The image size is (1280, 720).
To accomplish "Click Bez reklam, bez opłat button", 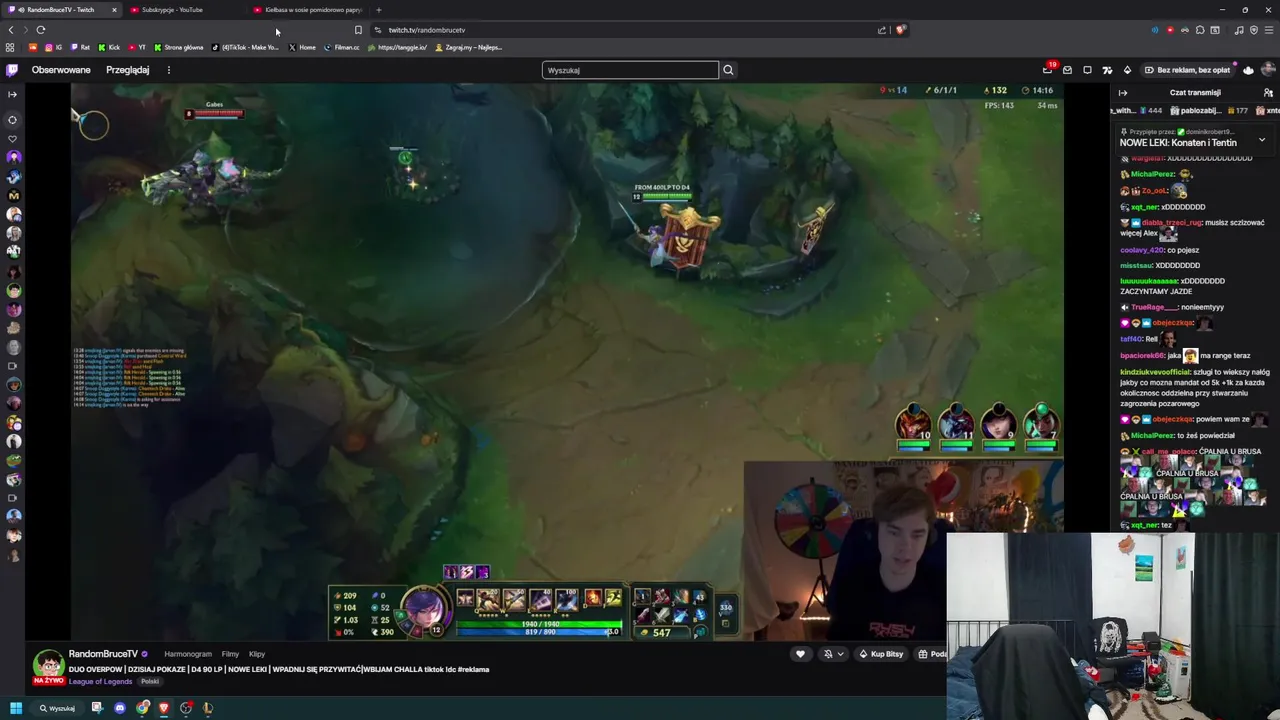I will pyautogui.click(x=1186, y=70).
